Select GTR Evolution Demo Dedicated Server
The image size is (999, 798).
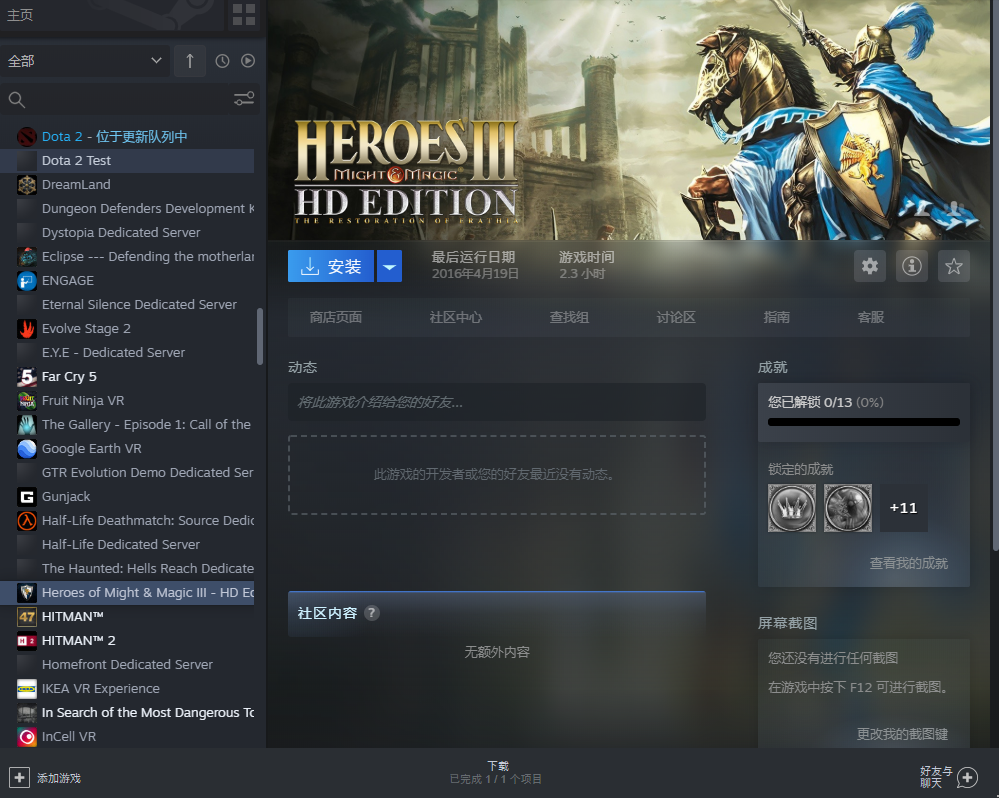tap(127, 473)
